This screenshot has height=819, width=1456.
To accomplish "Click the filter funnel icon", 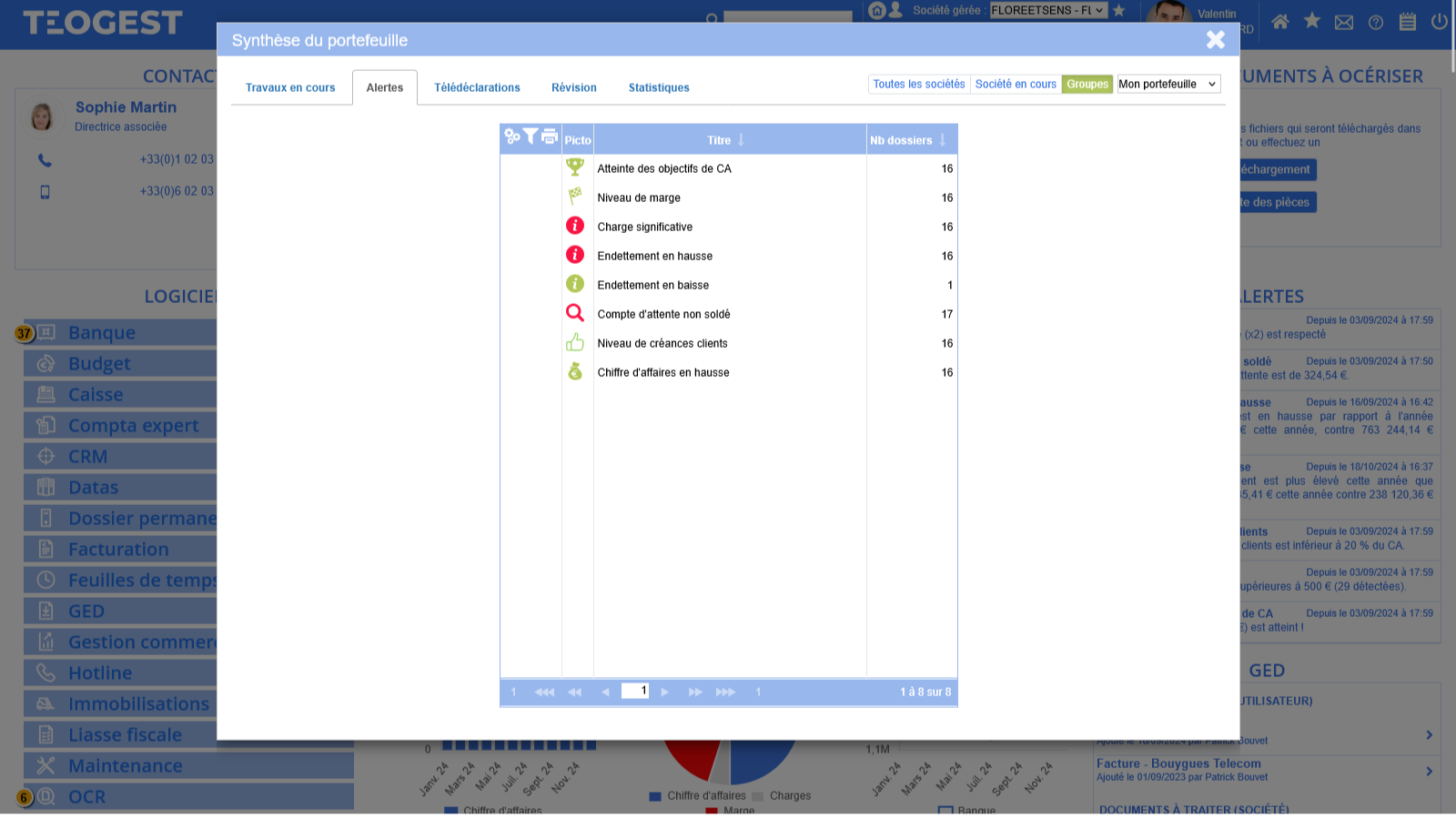I will point(531,136).
